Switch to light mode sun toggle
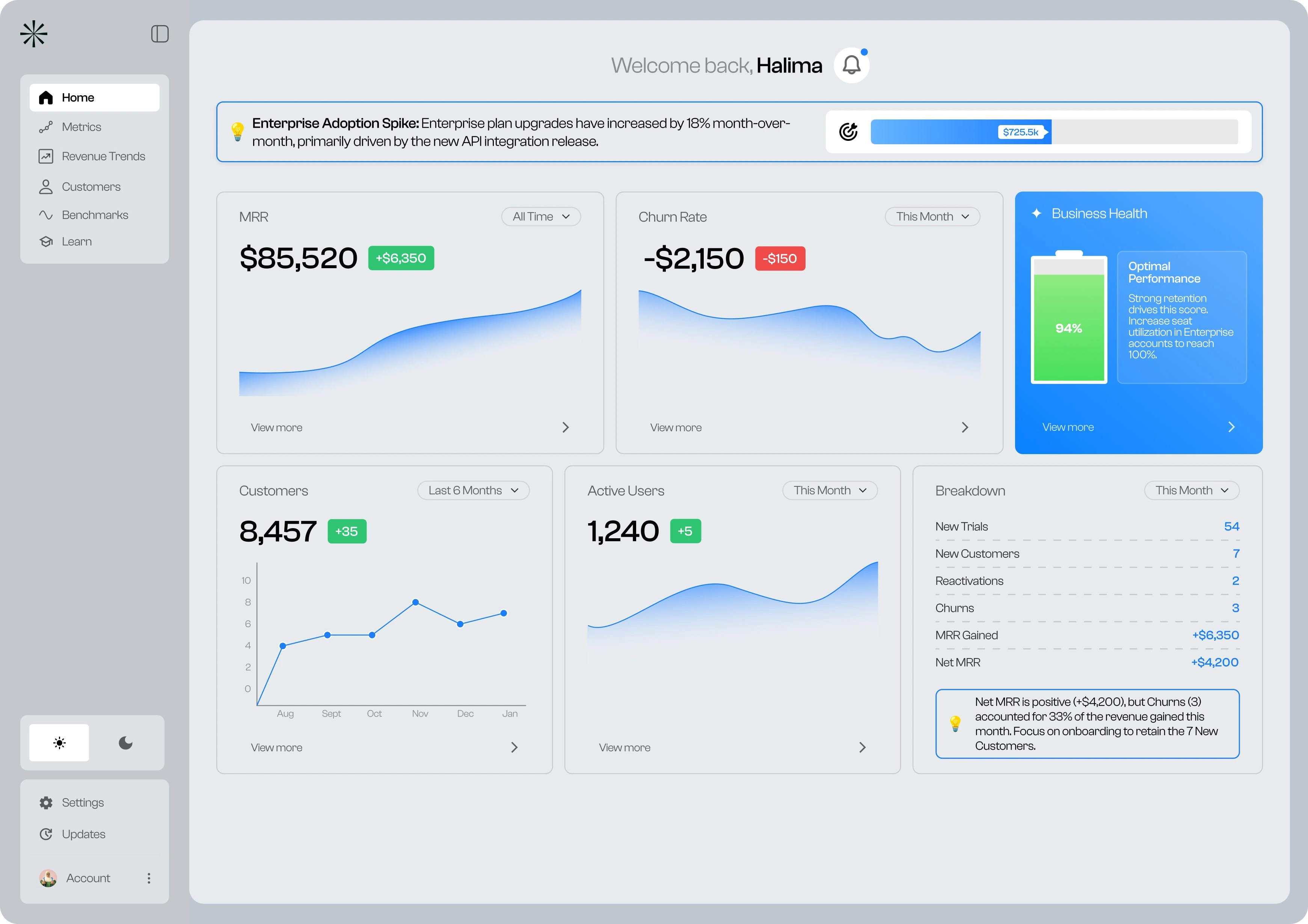 click(59, 743)
